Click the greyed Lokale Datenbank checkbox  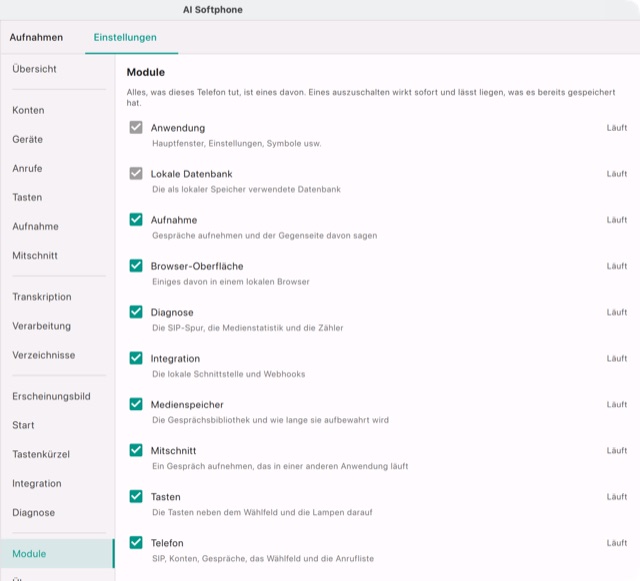point(136,174)
